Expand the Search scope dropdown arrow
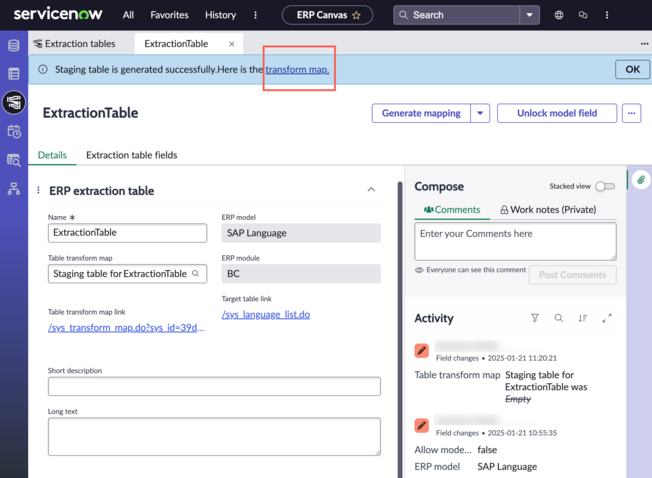The image size is (652, 478). pyautogui.click(x=529, y=15)
